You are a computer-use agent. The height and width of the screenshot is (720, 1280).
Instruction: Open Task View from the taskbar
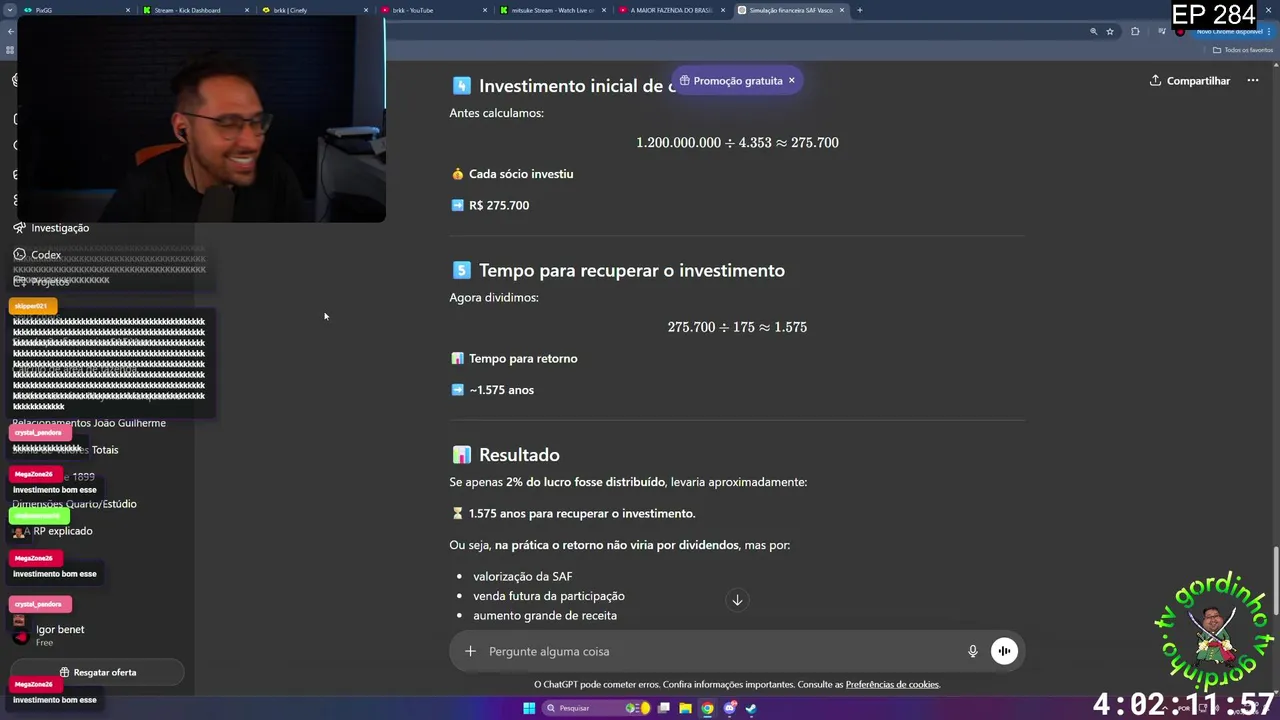[x=663, y=708]
